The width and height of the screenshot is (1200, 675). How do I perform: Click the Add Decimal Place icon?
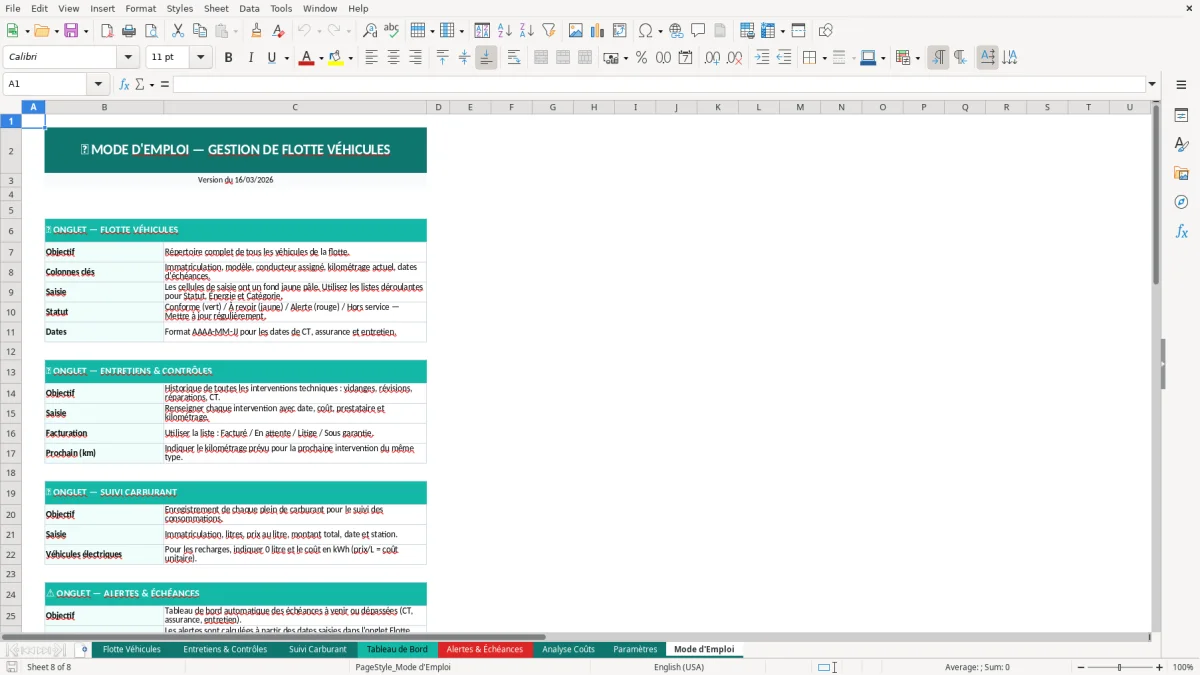[712, 58]
